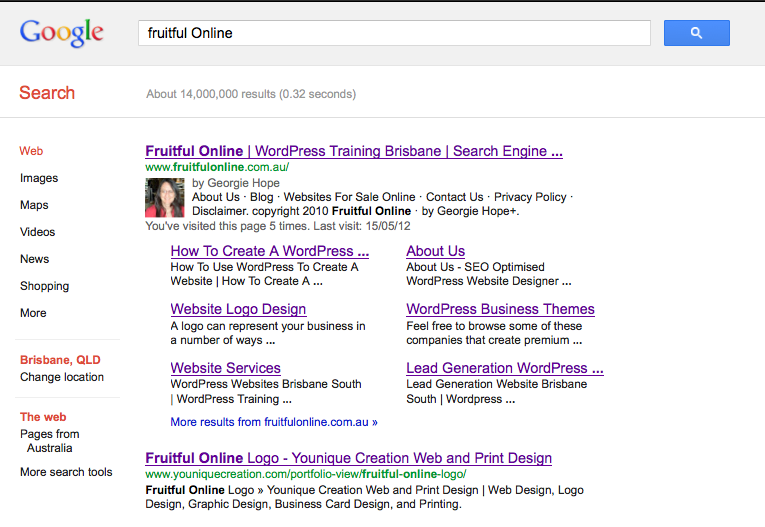
Task: Click the by Georgie Hope author link
Action: coord(236,183)
